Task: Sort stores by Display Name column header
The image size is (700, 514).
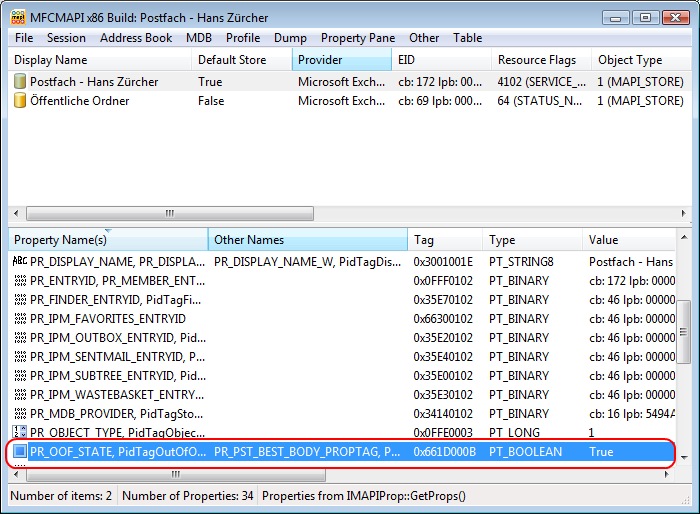Action: 100,60
